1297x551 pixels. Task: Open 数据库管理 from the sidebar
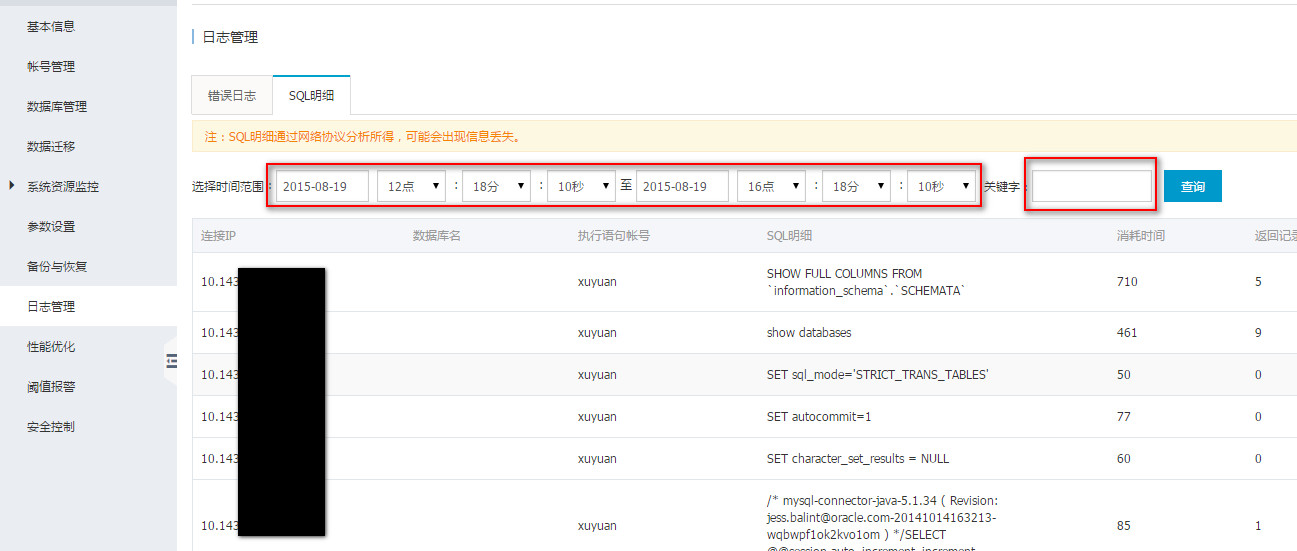(x=57, y=107)
